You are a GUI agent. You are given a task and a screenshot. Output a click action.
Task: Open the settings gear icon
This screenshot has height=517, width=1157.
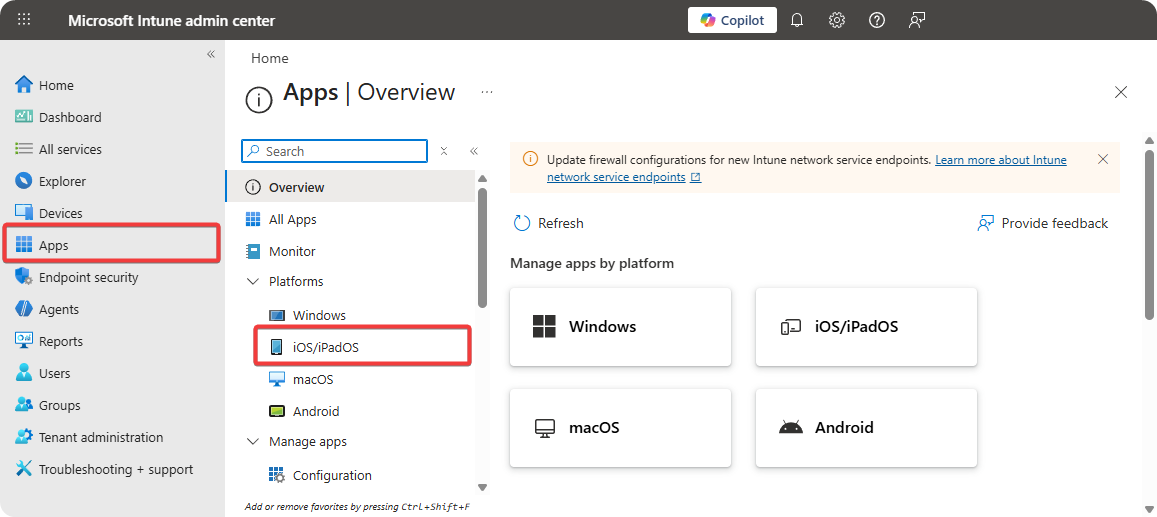pyautogui.click(x=837, y=20)
